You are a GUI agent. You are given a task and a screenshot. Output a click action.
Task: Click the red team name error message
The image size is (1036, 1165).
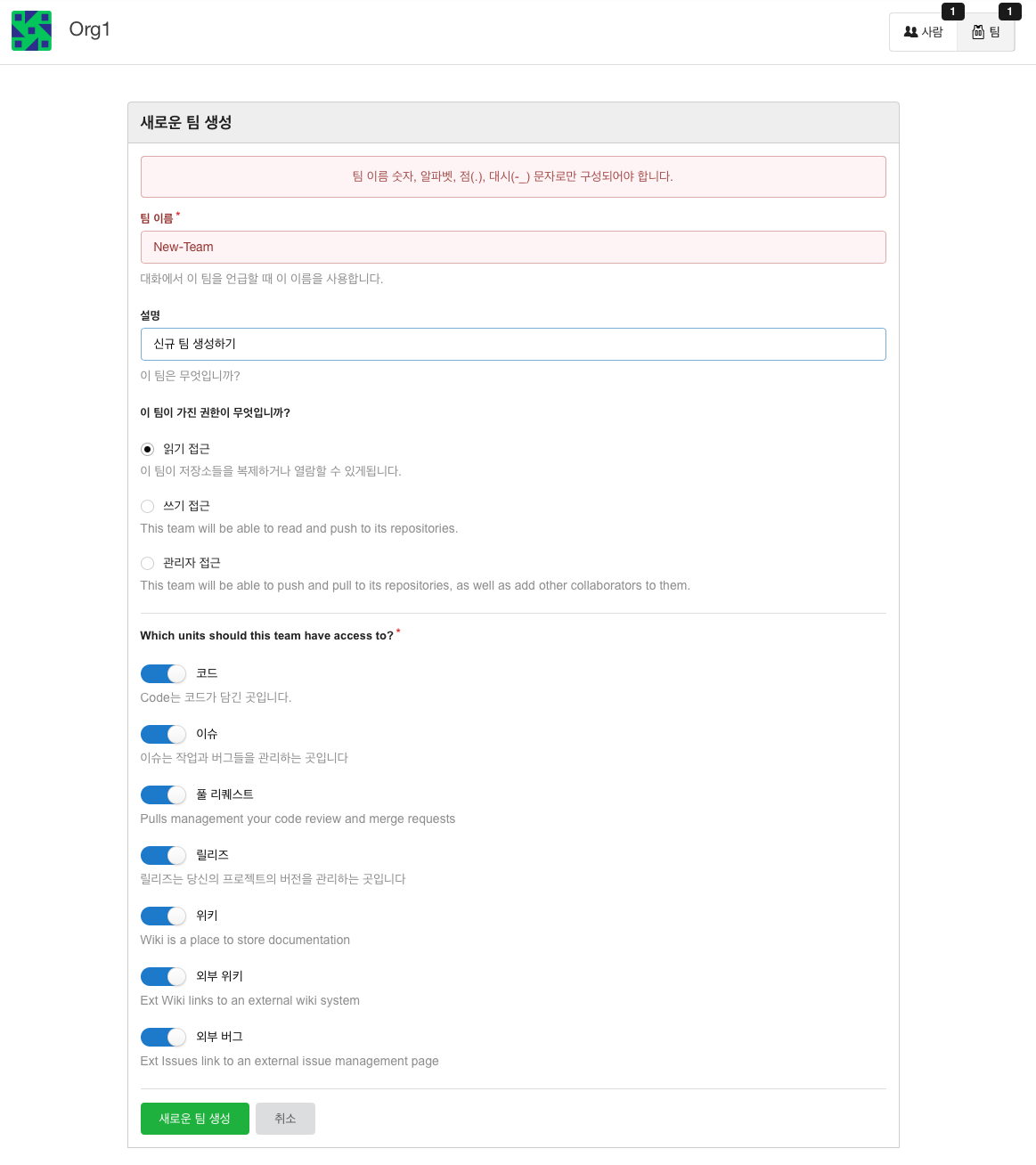[513, 176]
